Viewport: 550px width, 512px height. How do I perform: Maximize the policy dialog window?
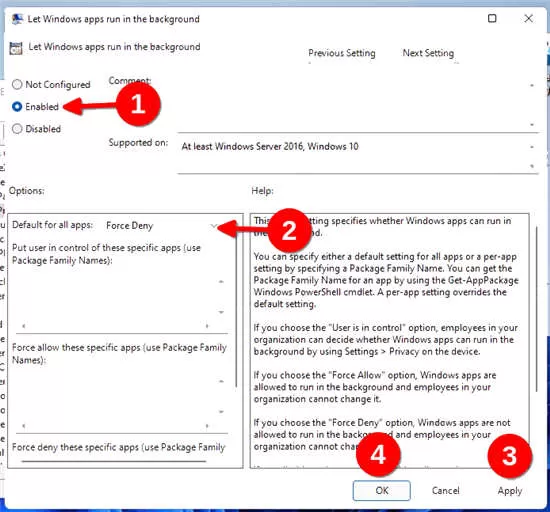[492, 18]
